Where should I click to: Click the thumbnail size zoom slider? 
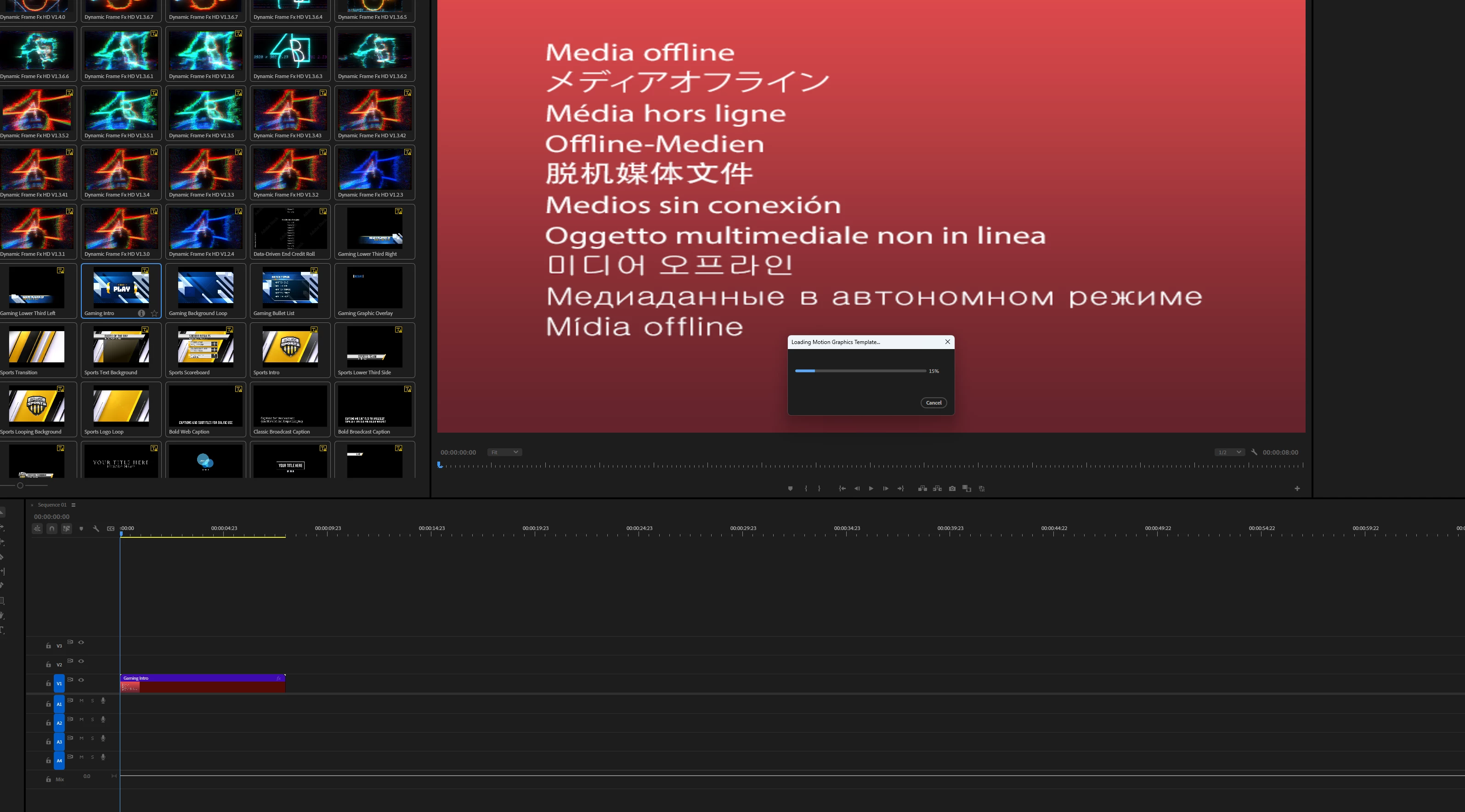pyautogui.click(x=20, y=485)
